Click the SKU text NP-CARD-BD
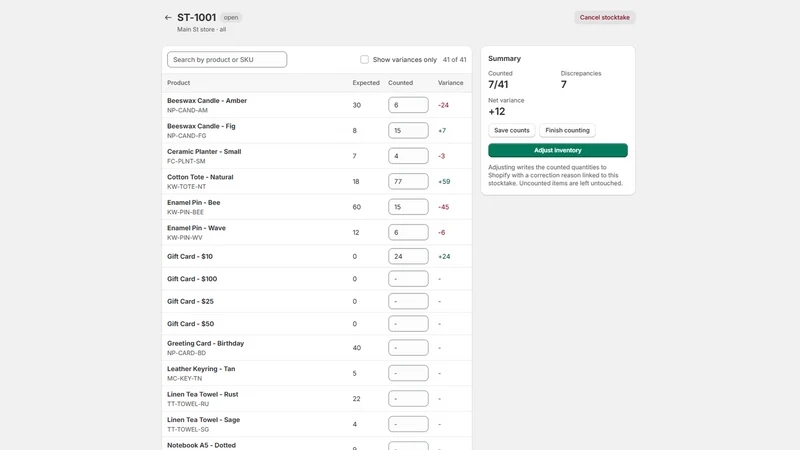The width and height of the screenshot is (800, 450). (186, 353)
